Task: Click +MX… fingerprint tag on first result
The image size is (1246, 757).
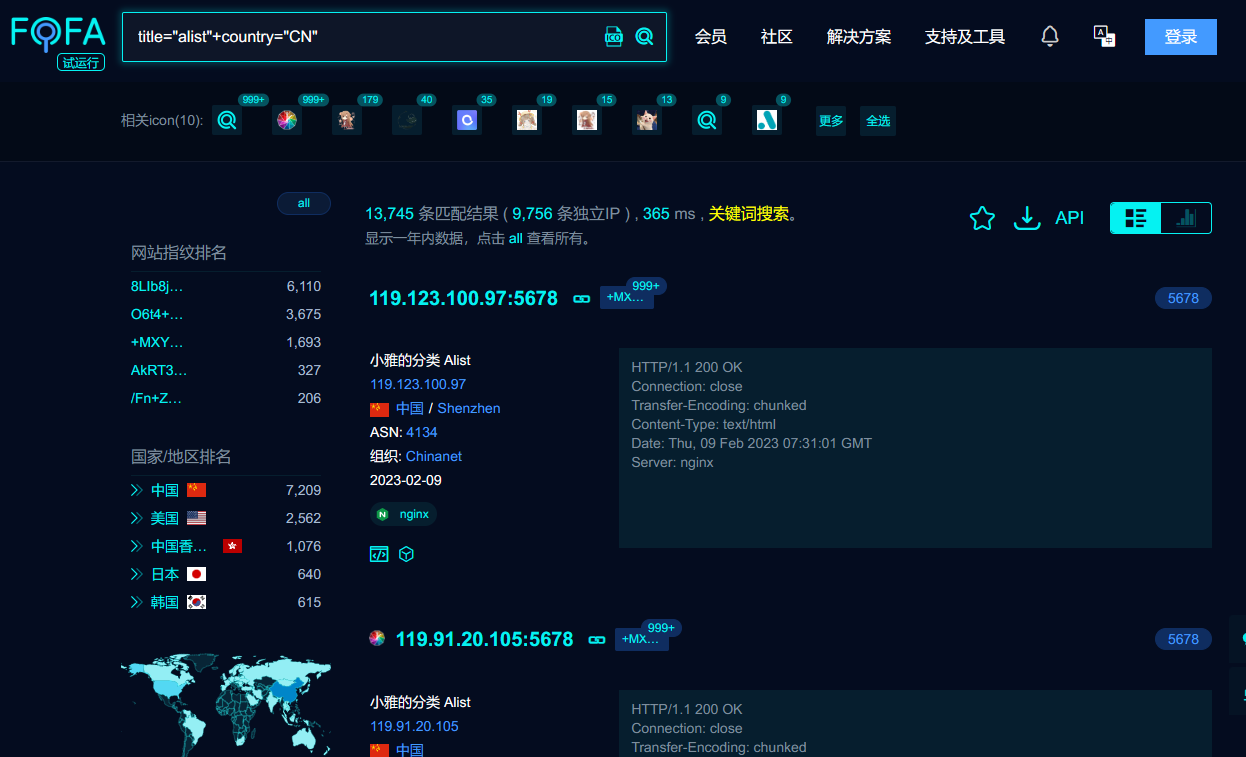Action: click(x=626, y=297)
